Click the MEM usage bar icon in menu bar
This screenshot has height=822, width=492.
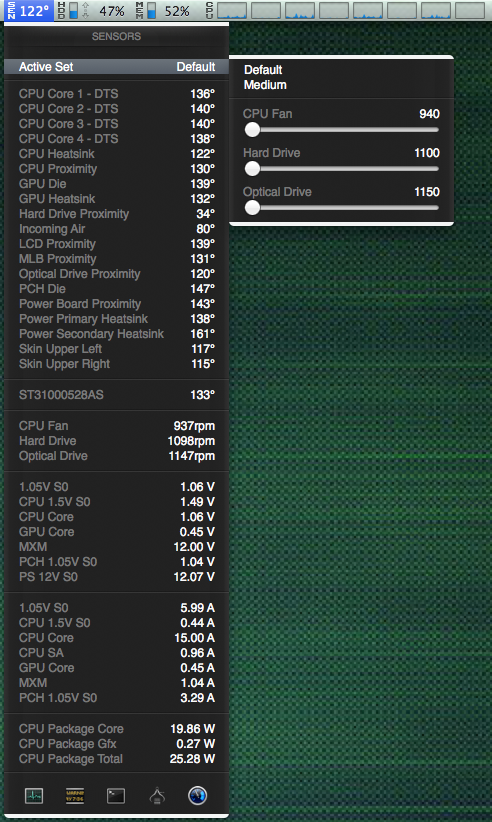(x=151, y=10)
